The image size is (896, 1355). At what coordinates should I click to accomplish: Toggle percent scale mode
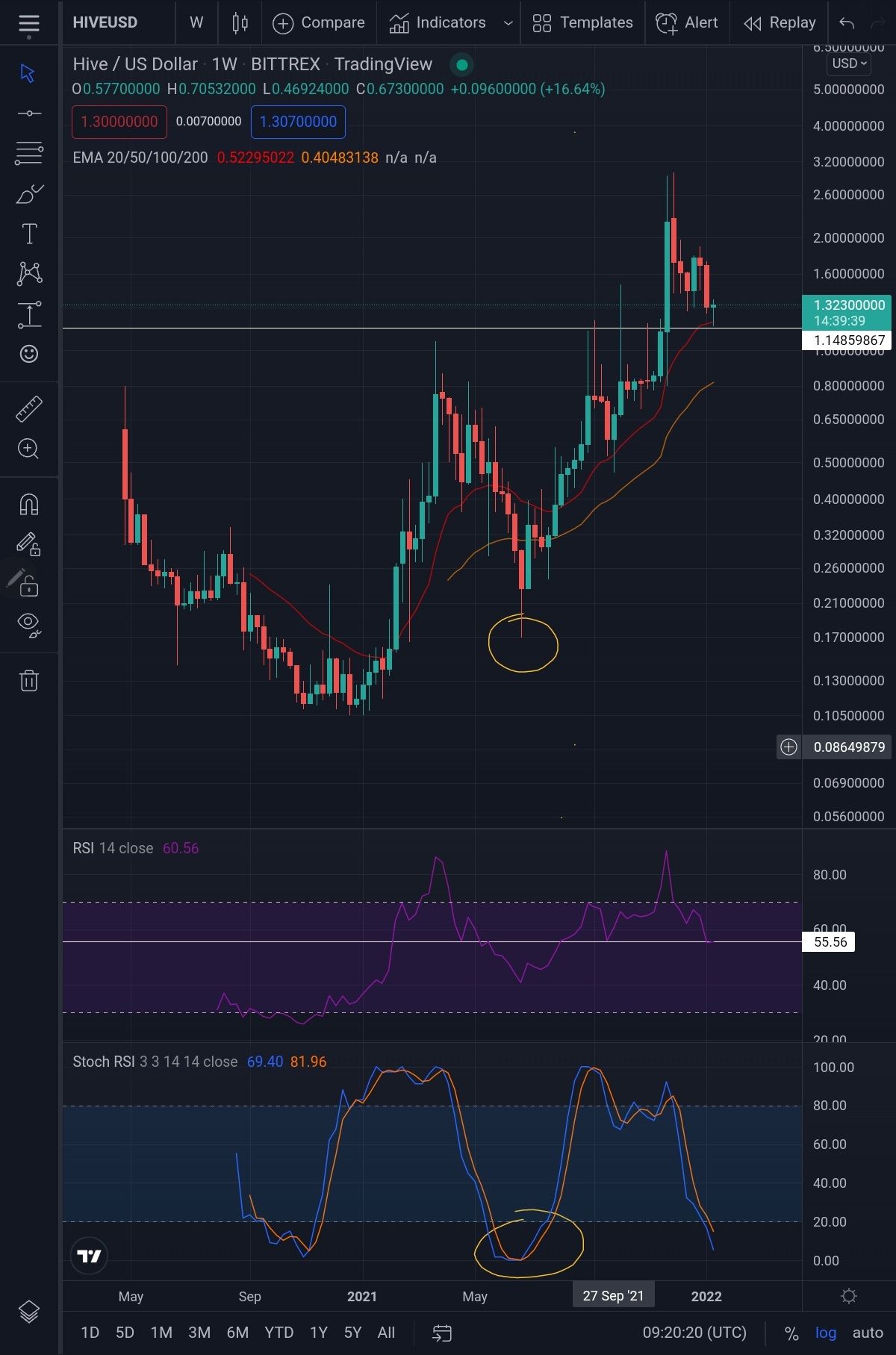[x=791, y=1333]
